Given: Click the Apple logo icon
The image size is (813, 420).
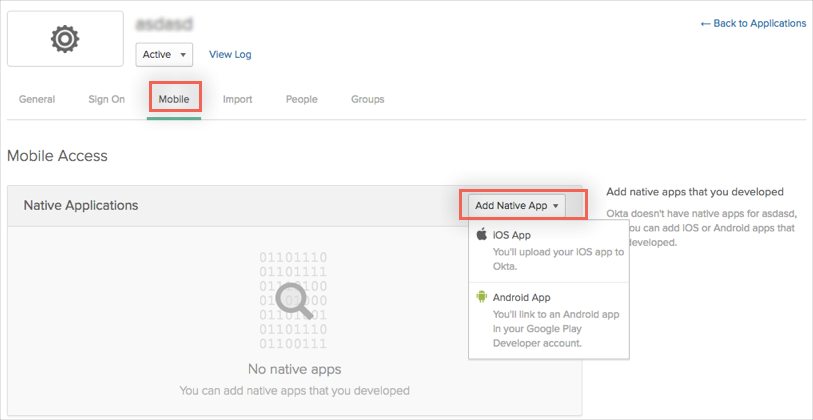Looking at the screenshot, I should [481, 235].
